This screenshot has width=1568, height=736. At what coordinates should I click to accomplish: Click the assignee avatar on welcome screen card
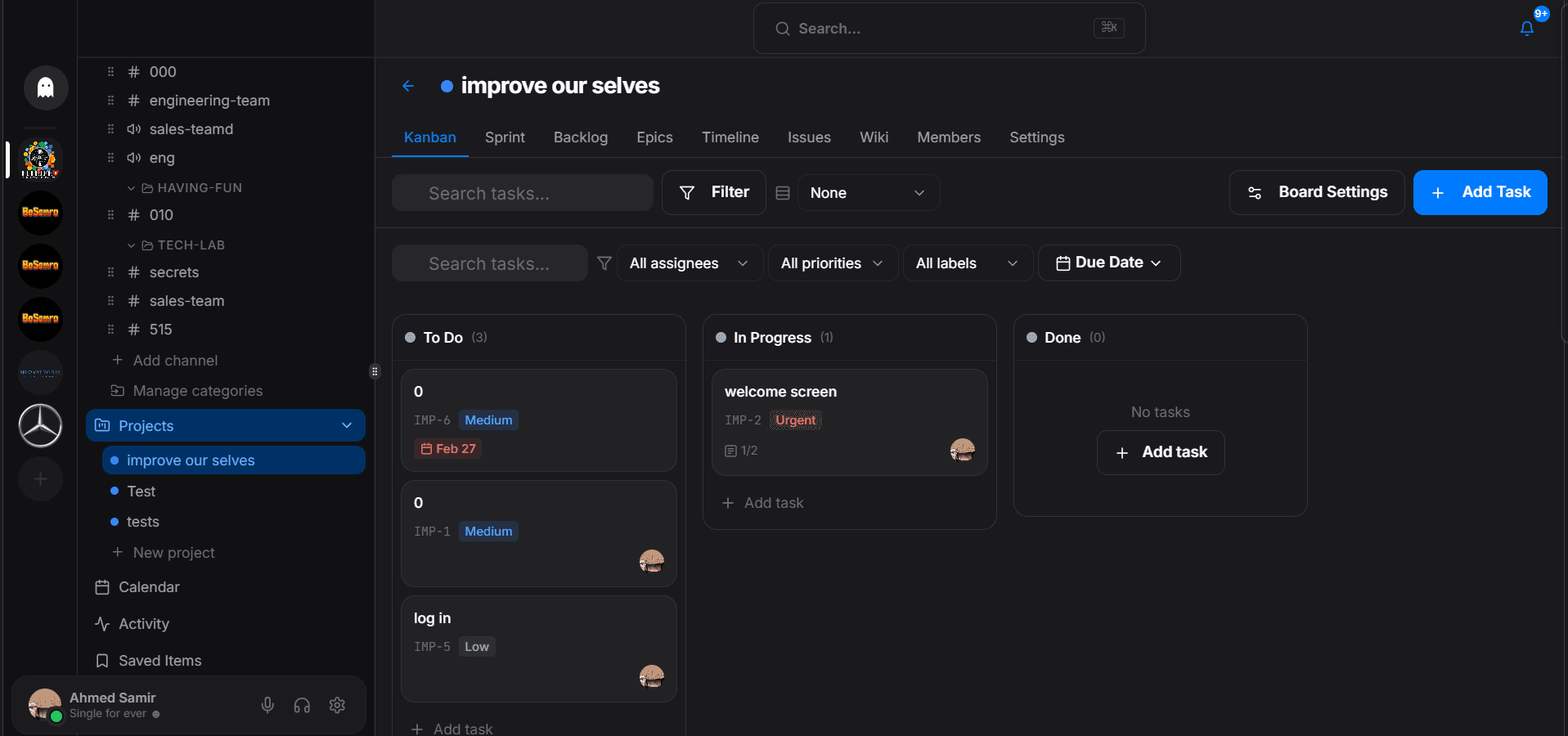tap(963, 450)
